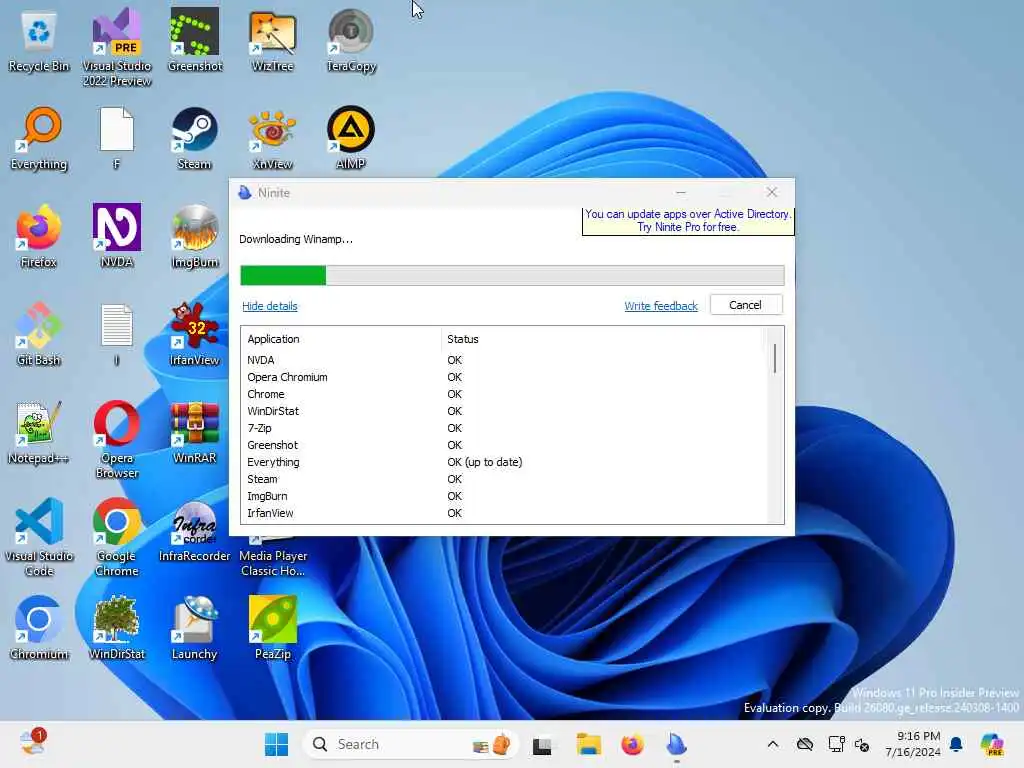1024x768 pixels.
Task: Select the Google Chrome desktop icon
Action: click(x=117, y=537)
